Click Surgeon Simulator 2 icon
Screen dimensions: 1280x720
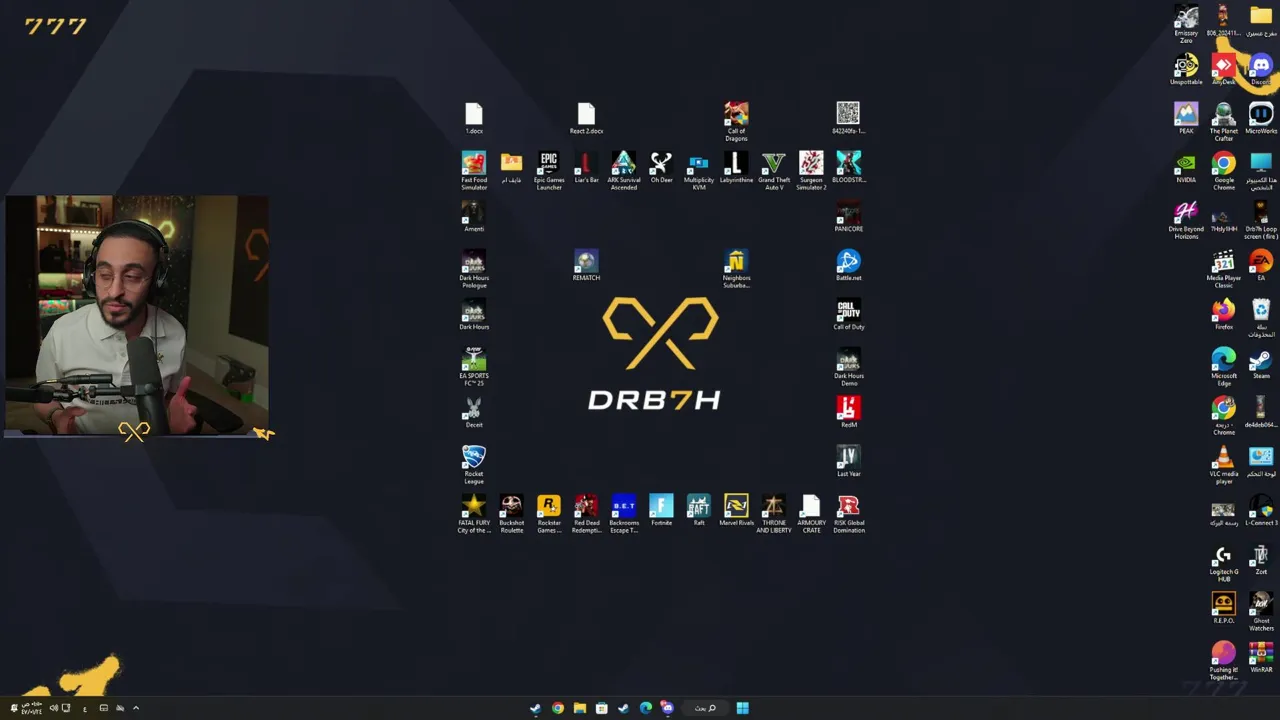811,170
